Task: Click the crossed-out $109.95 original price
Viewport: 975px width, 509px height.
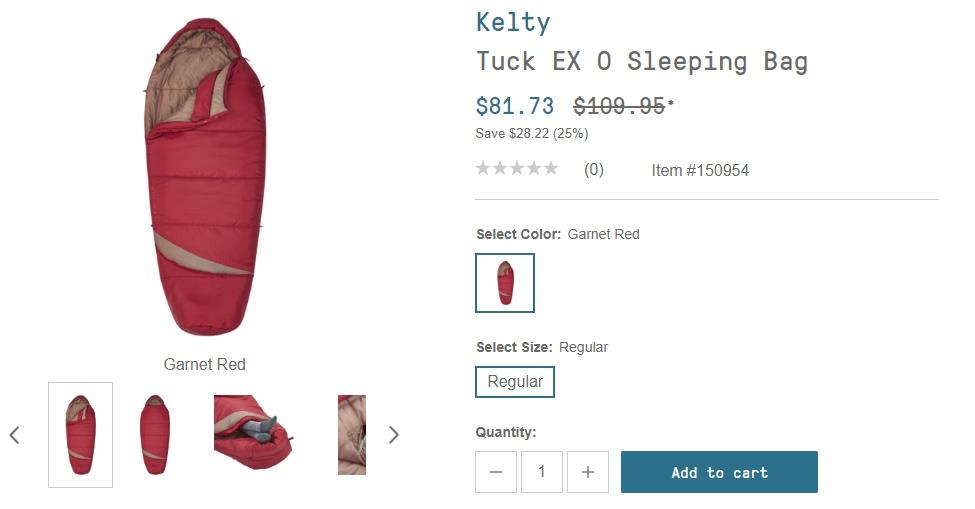Action: coord(620,106)
